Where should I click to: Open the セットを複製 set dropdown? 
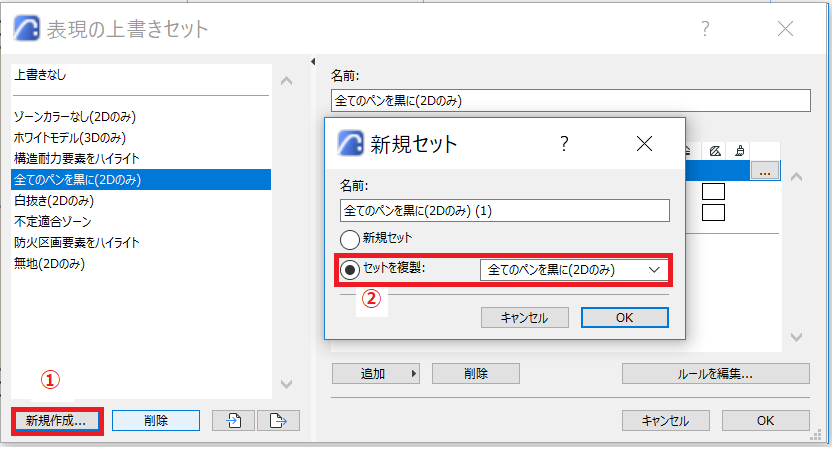574,270
